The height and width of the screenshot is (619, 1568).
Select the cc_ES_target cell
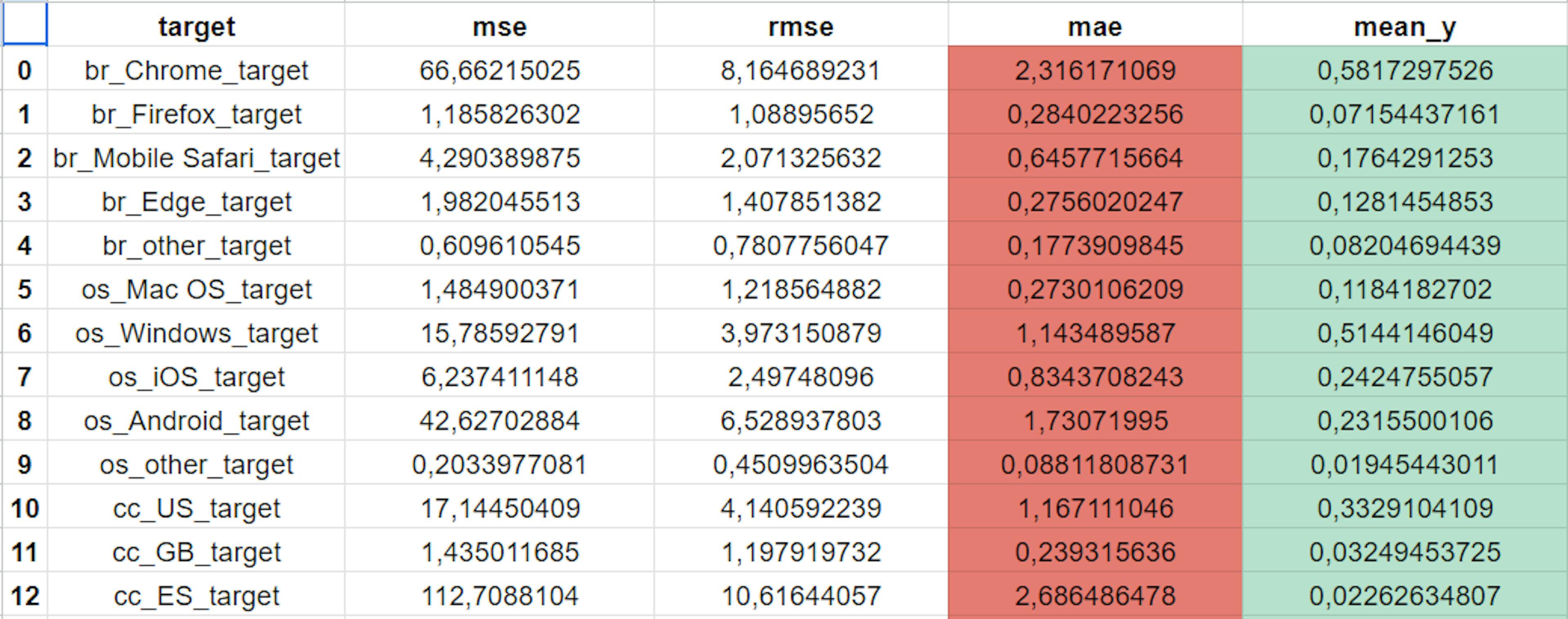[196, 596]
